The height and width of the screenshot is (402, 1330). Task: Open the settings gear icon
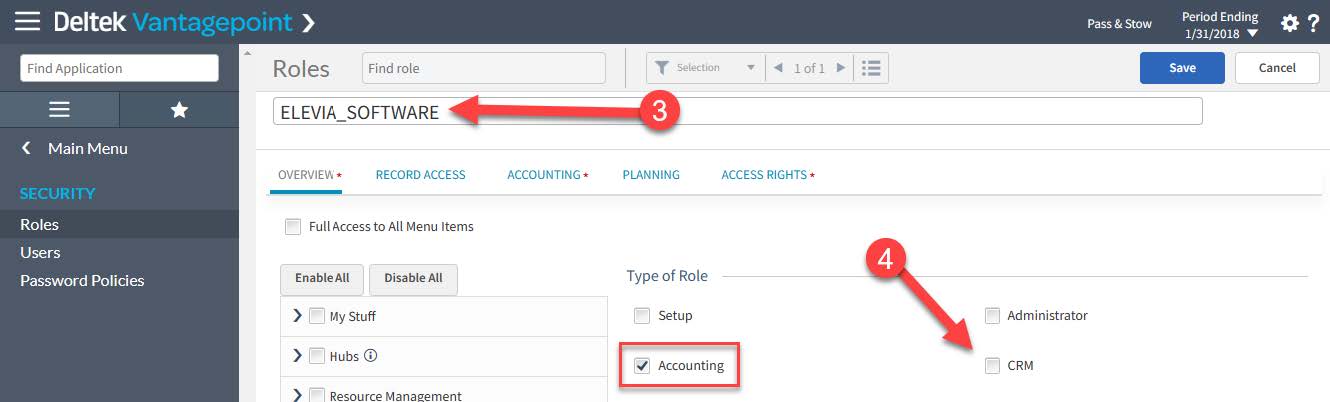point(1290,23)
